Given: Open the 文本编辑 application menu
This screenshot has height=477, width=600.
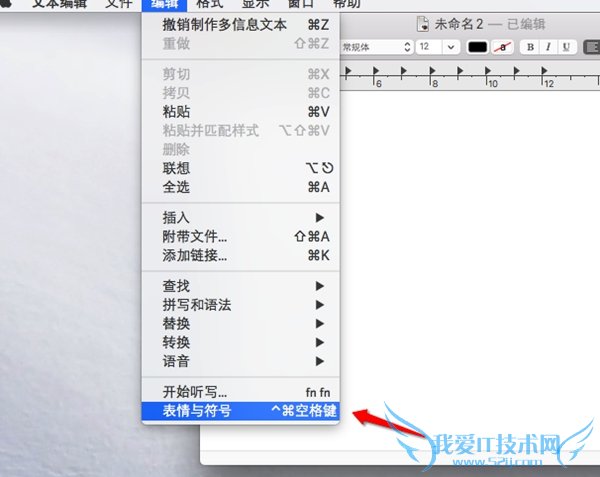Looking at the screenshot, I should pos(60,4).
